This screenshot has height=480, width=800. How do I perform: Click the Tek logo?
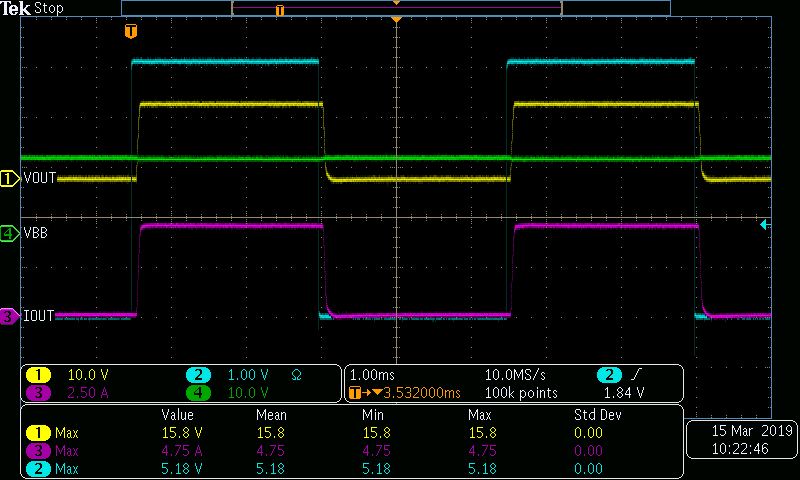[x=16, y=8]
